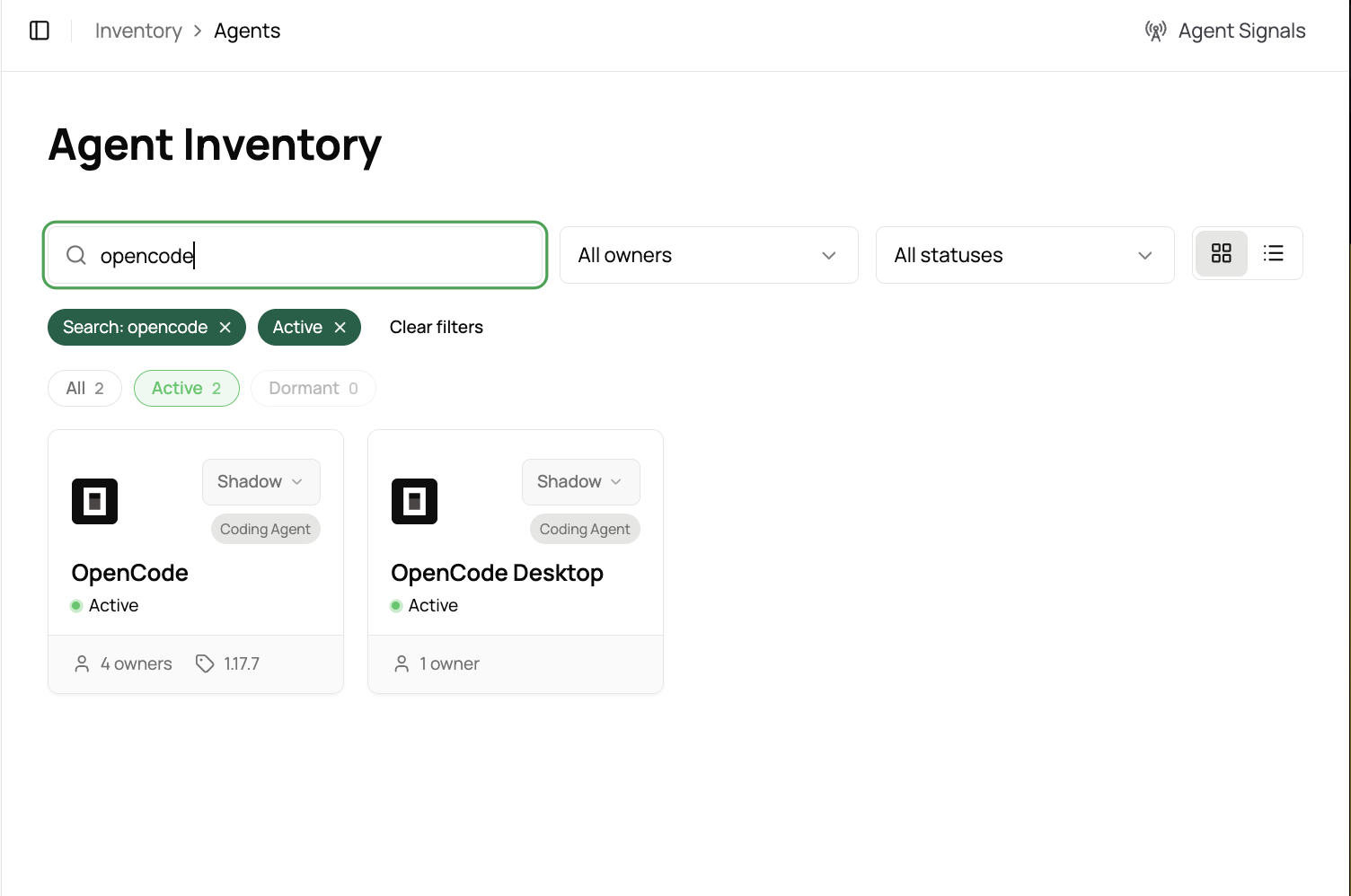Select the Active 2 tab
1351x896 pixels.
187,389
